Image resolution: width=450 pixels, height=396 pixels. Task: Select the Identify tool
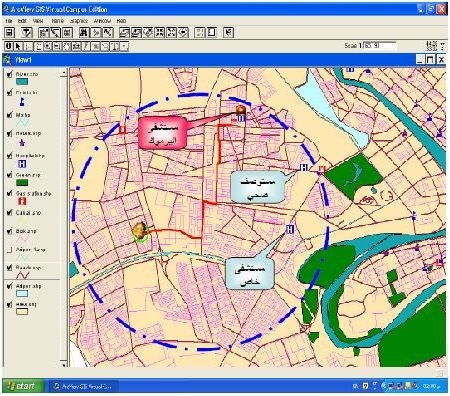point(9,46)
